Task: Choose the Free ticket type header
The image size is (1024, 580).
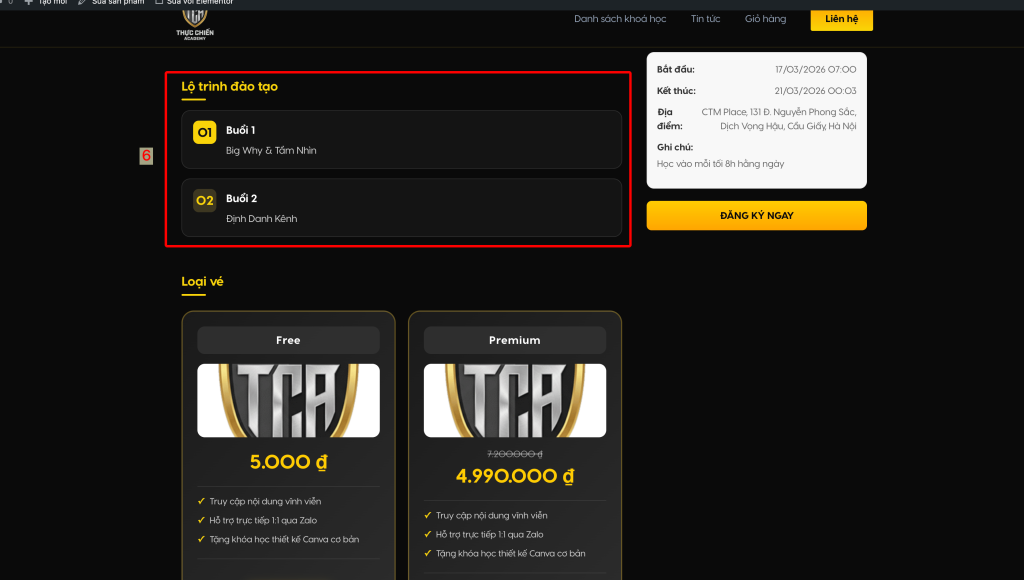Action: (288, 340)
